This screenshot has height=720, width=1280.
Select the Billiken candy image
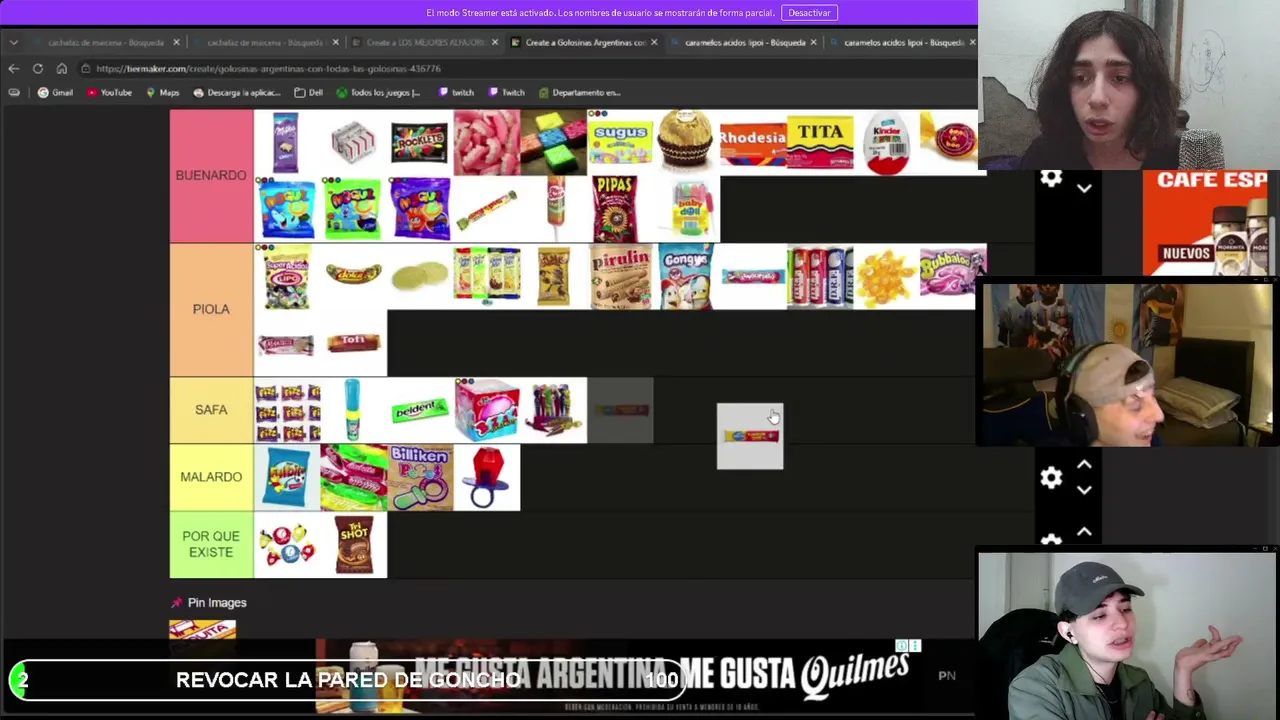(x=420, y=477)
